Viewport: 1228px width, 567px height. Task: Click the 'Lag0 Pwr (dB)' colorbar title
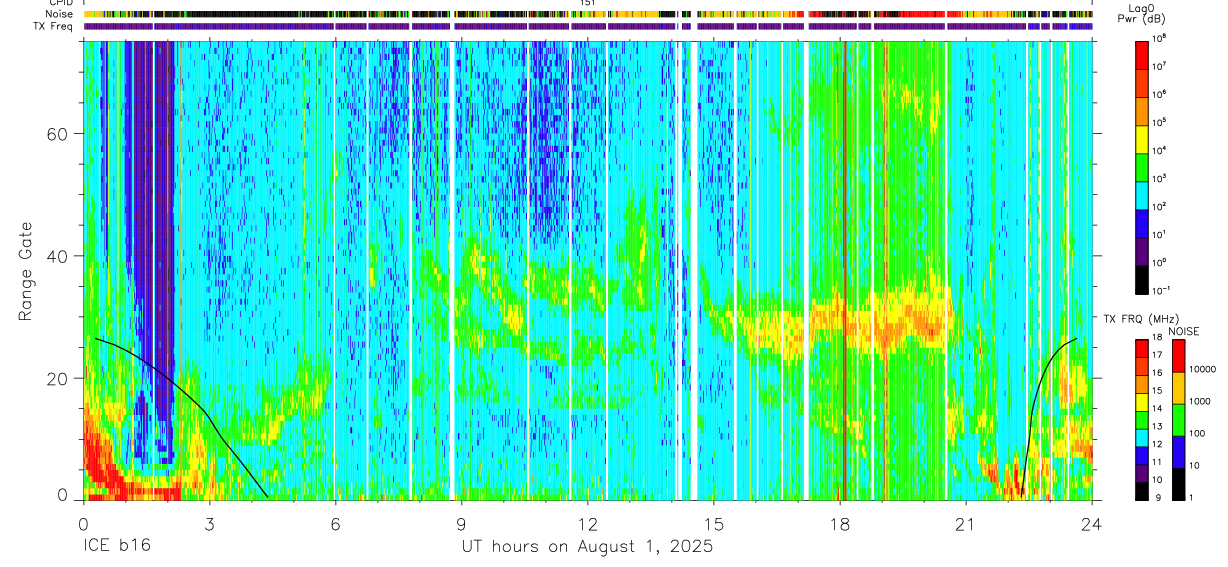point(1142,13)
